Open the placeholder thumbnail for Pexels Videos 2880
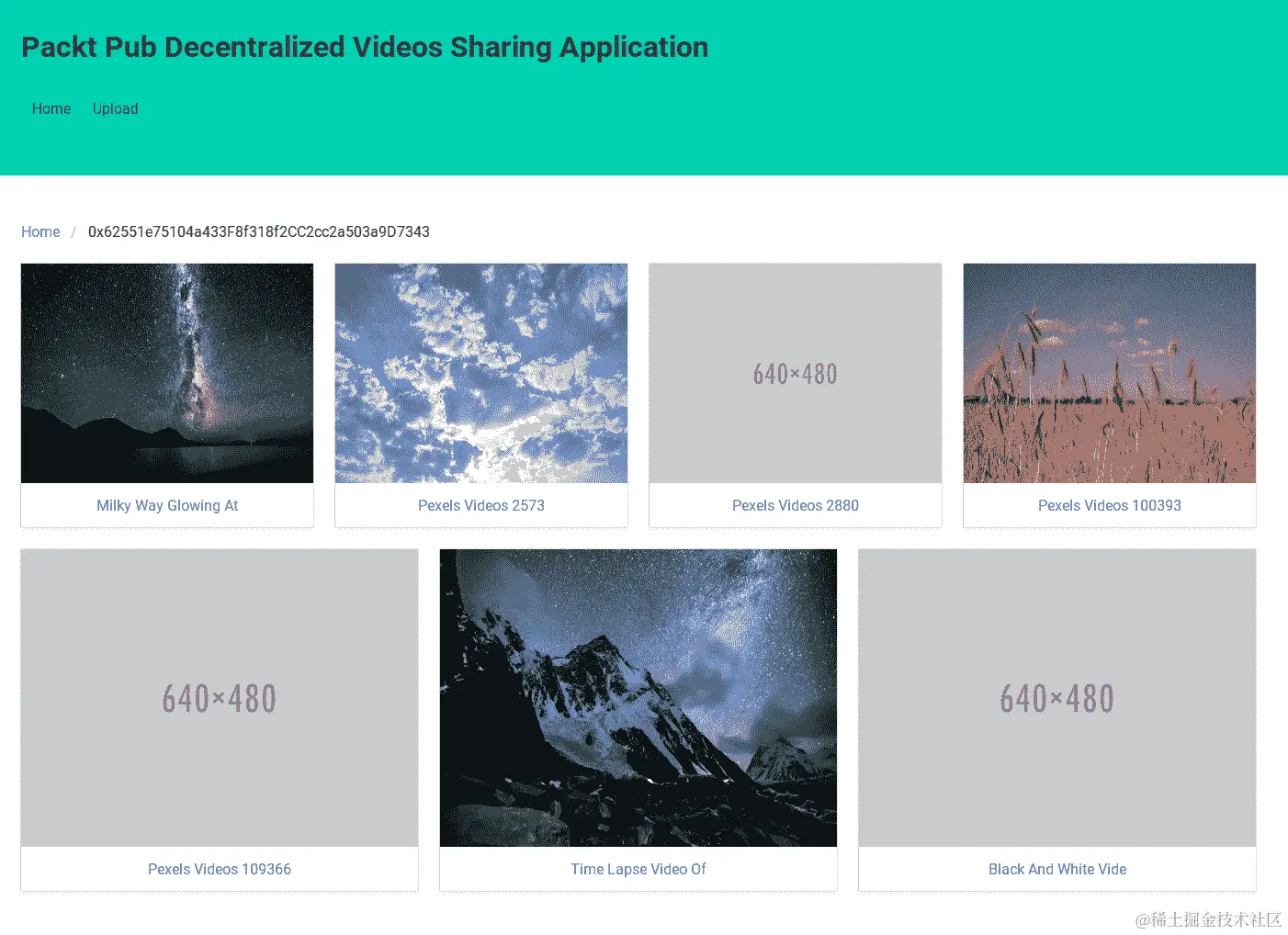 click(796, 373)
